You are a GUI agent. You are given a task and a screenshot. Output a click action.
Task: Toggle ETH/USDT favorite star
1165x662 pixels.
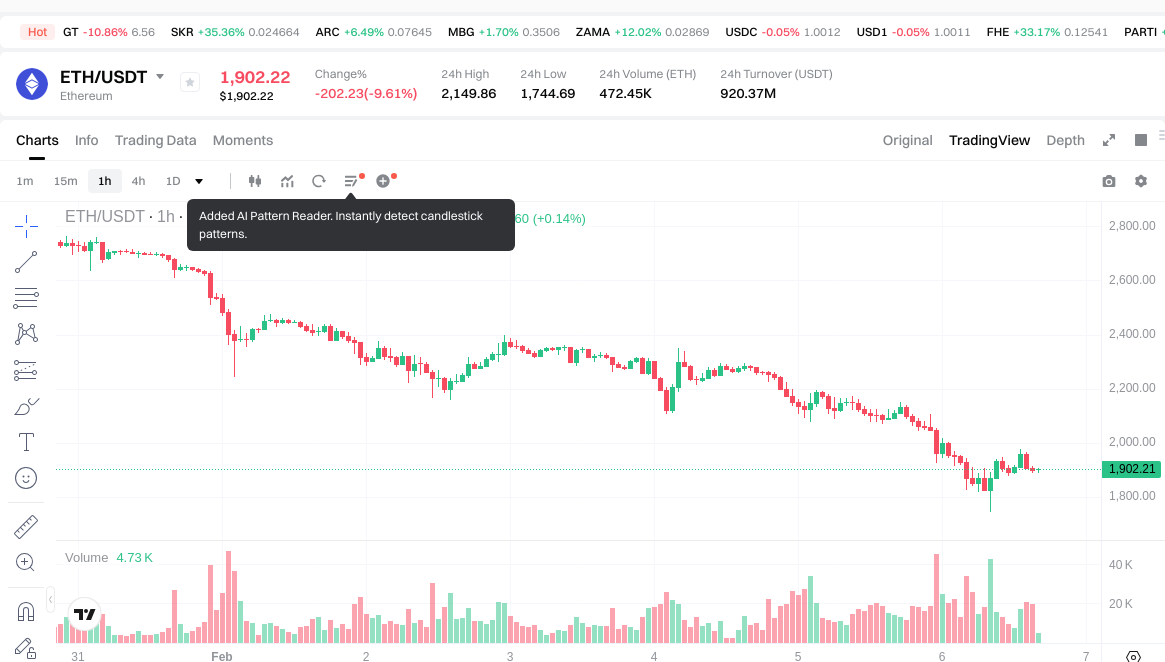190,83
